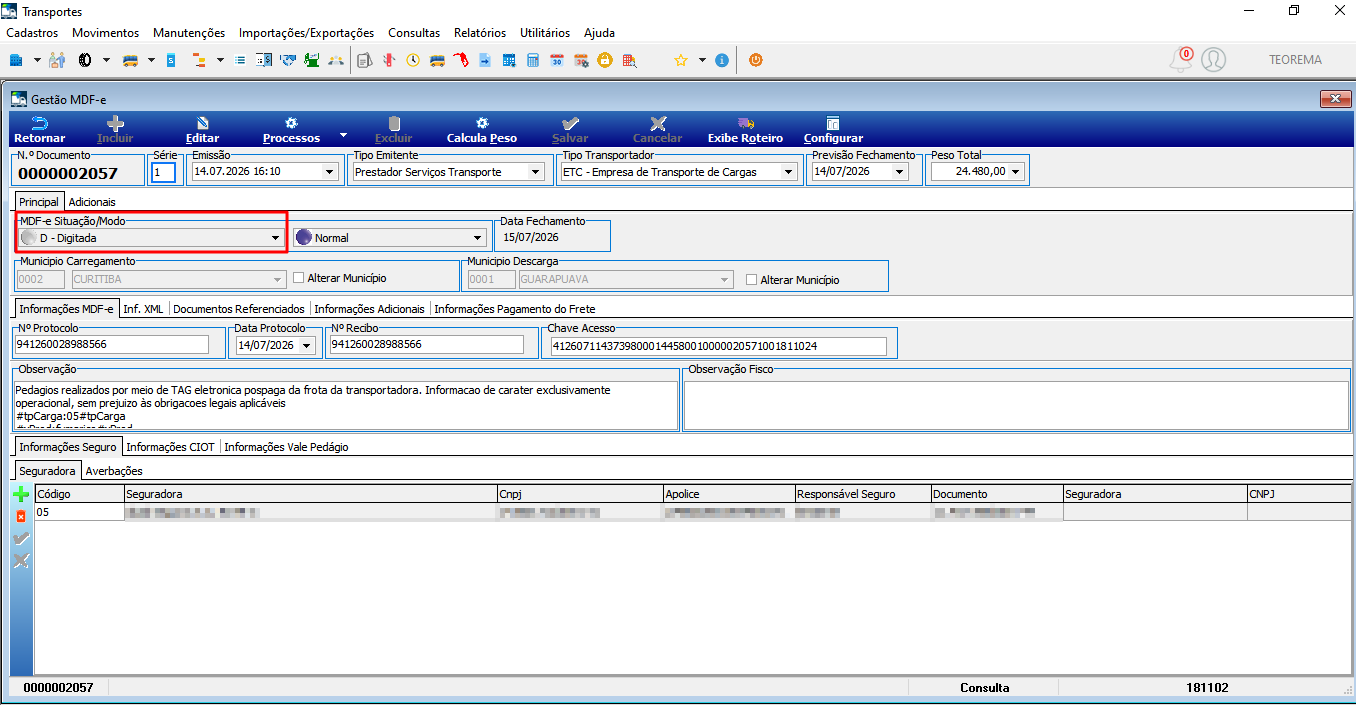Check Alterar Município for Descarga
Viewport: 1356px width, 705px height.
click(752, 280)
